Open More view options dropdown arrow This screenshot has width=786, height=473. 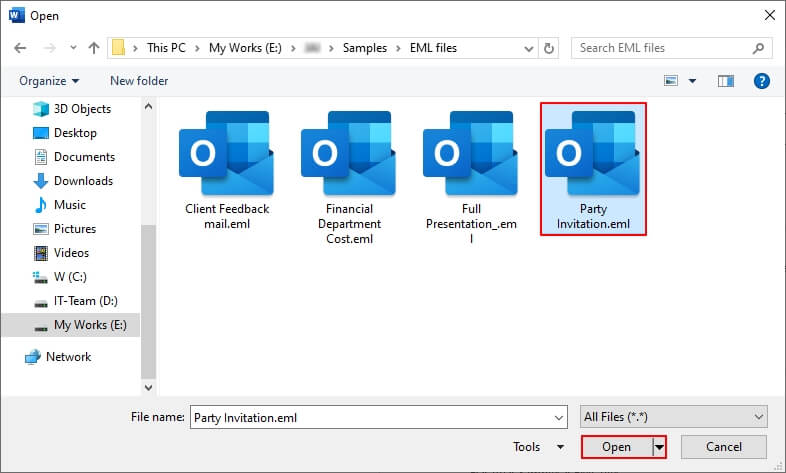pyautogui.click(x=692, y=81)
